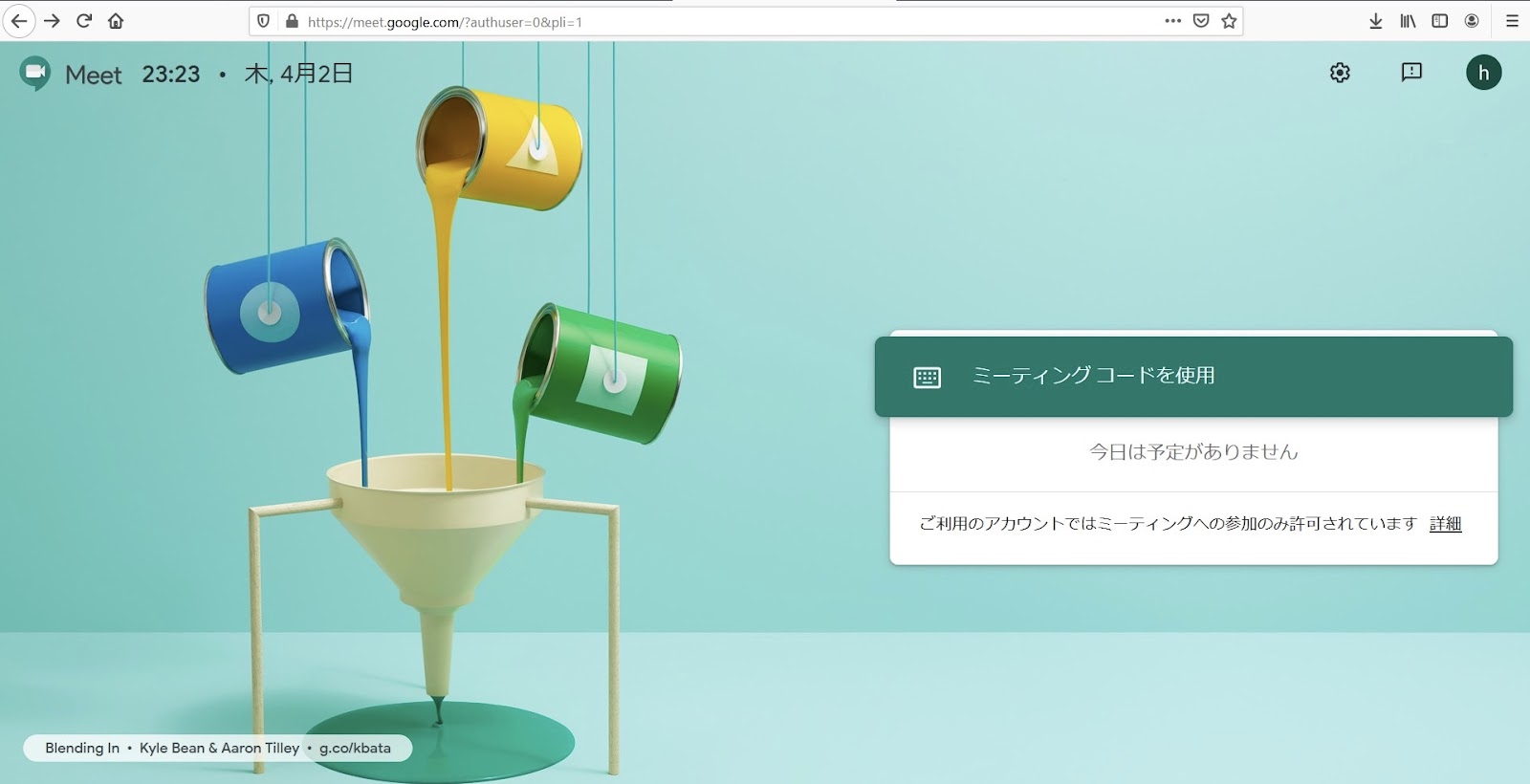This screenshot has width=1530, height=784.
Task: Reload the Meet page
Action: point(84,21)
